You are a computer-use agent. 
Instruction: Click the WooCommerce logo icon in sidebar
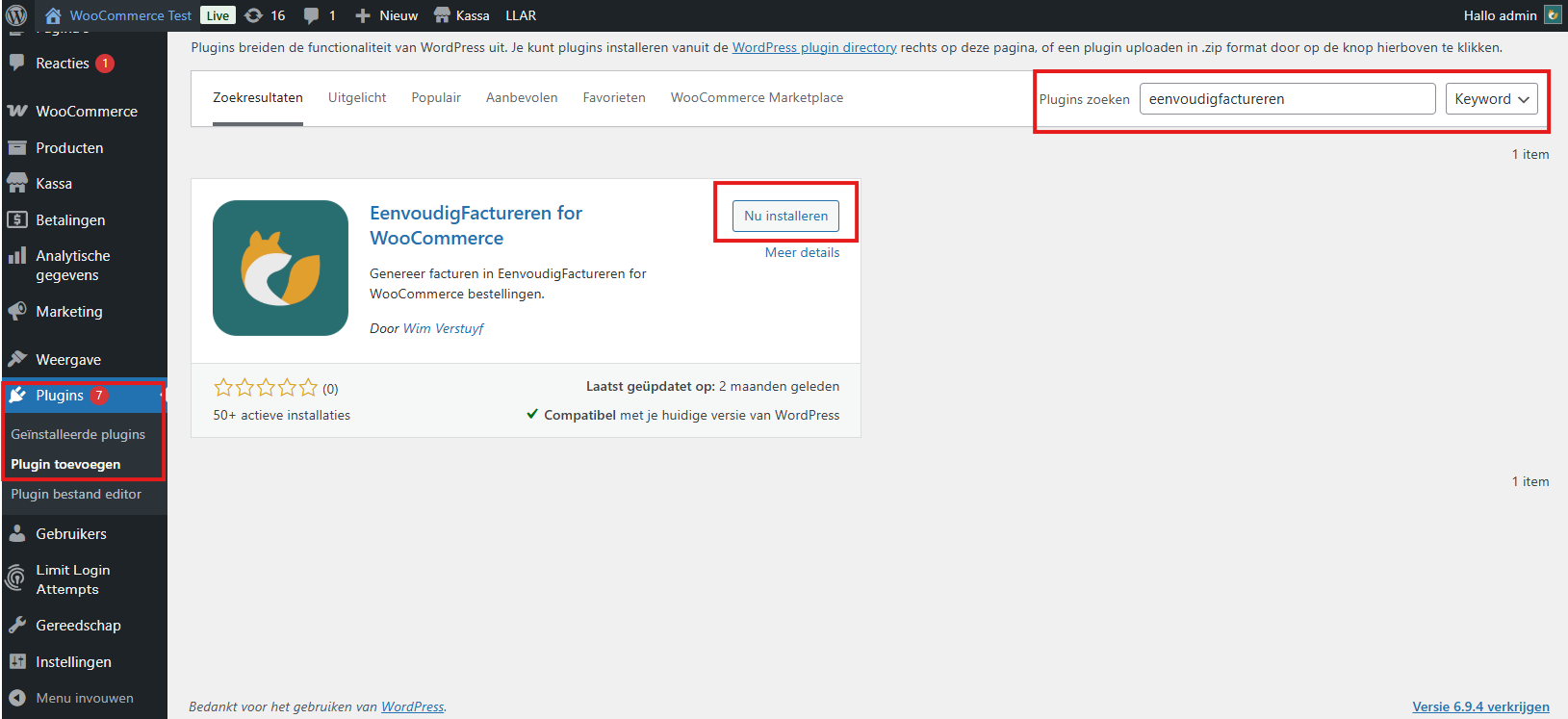[17, 111]
